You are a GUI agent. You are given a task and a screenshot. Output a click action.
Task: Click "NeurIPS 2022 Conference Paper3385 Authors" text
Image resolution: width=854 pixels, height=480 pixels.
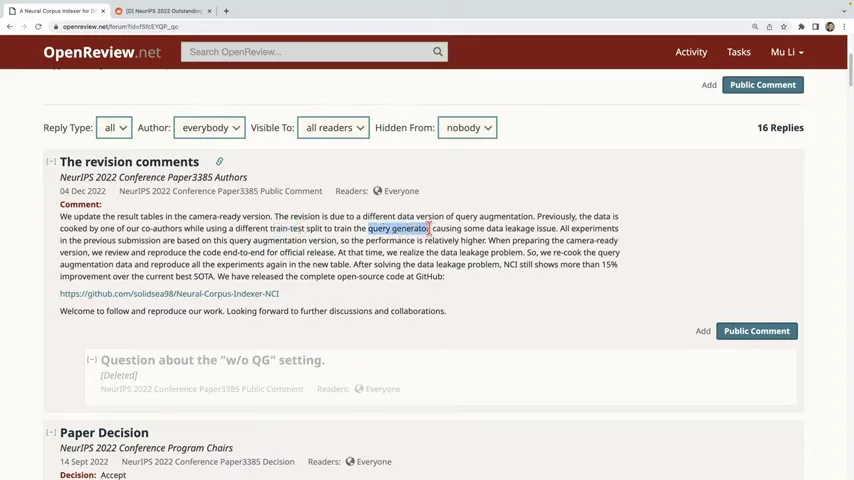(153, 178)
